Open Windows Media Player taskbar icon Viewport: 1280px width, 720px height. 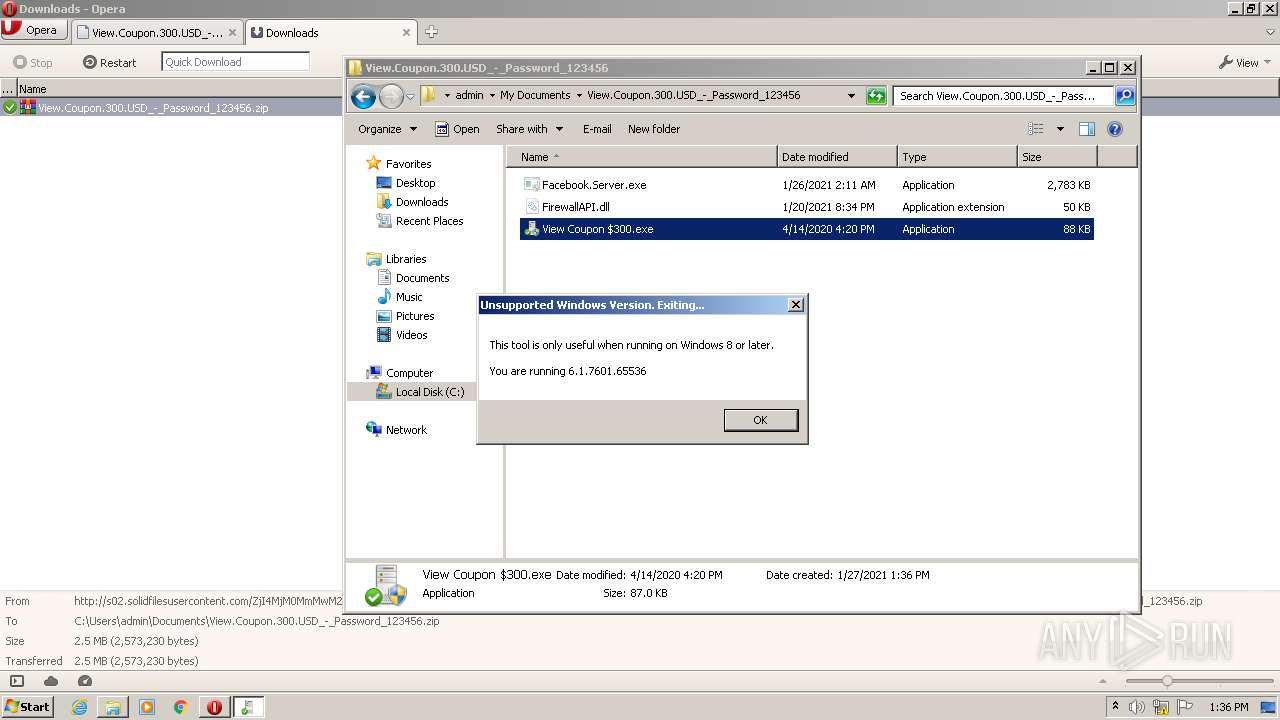[147, 707]
